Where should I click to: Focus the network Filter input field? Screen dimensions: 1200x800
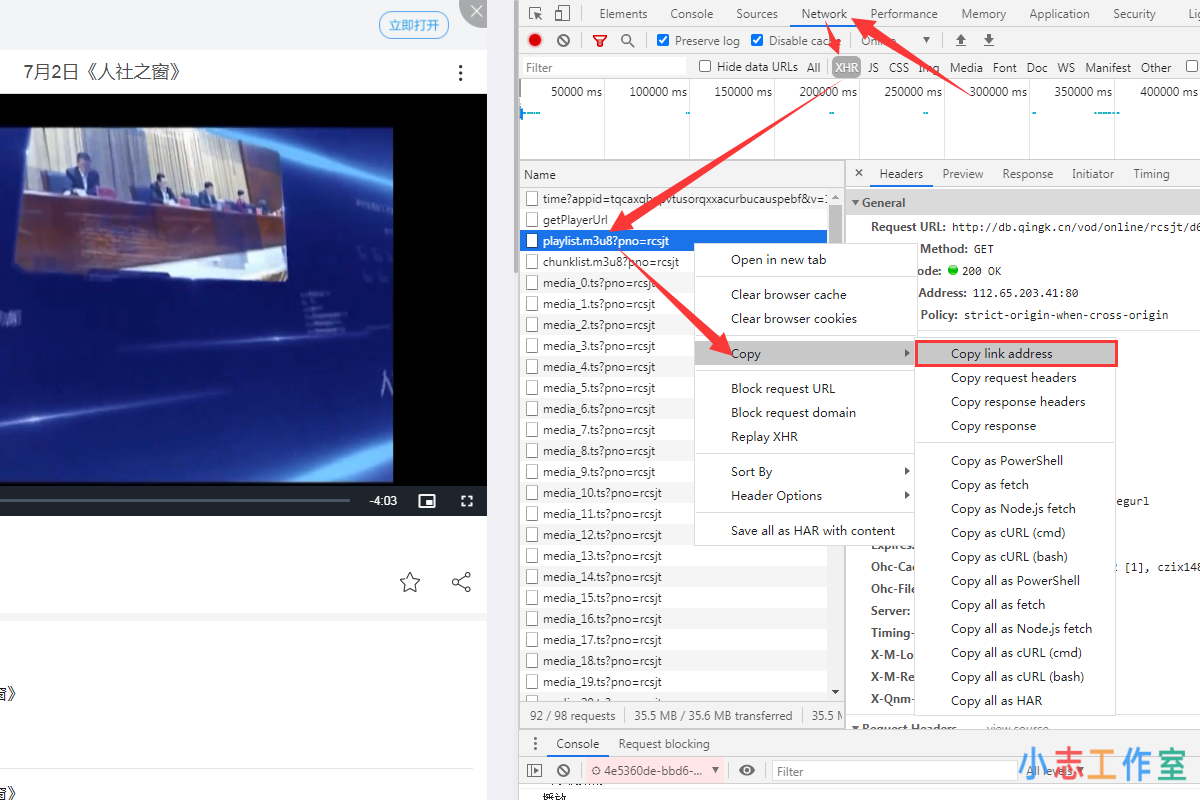tap(605, 68)
